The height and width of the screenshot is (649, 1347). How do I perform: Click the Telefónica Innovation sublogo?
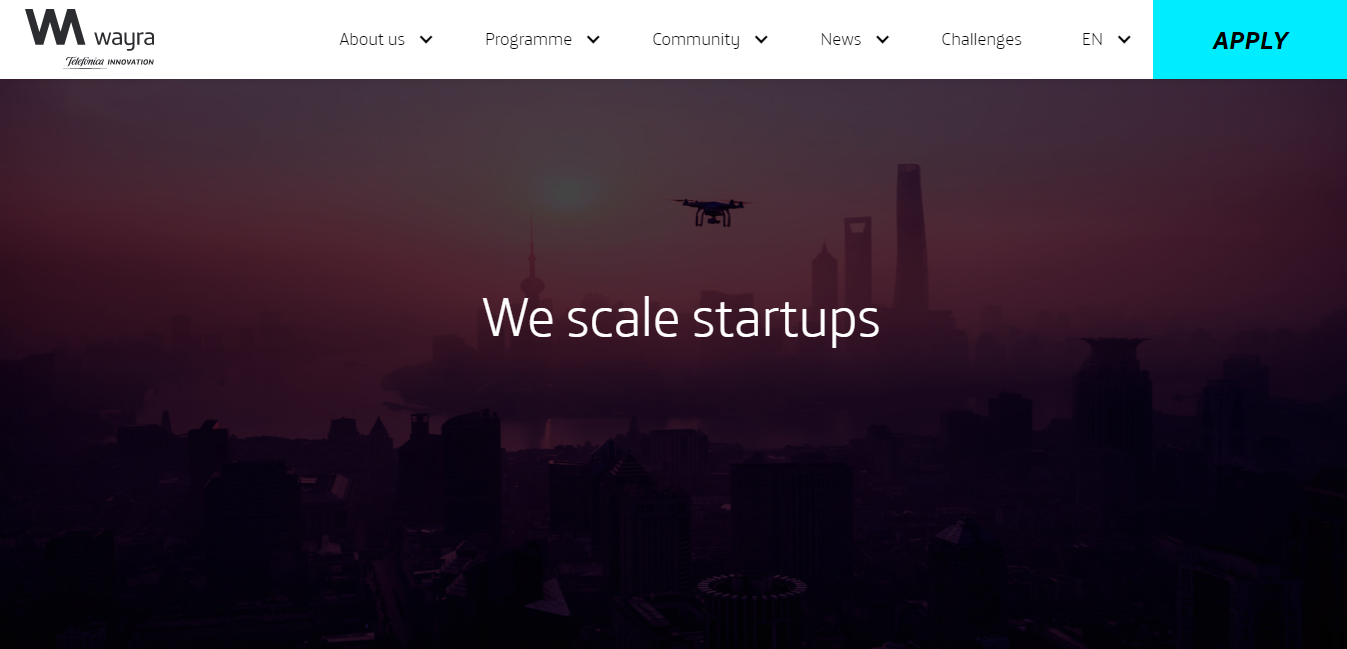(109, 61)
